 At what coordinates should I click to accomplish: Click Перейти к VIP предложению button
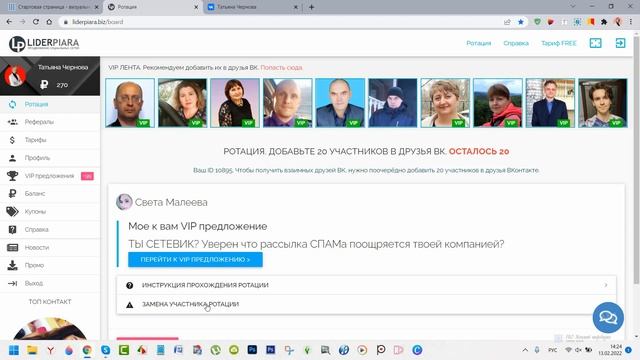[x=195, y=260]
